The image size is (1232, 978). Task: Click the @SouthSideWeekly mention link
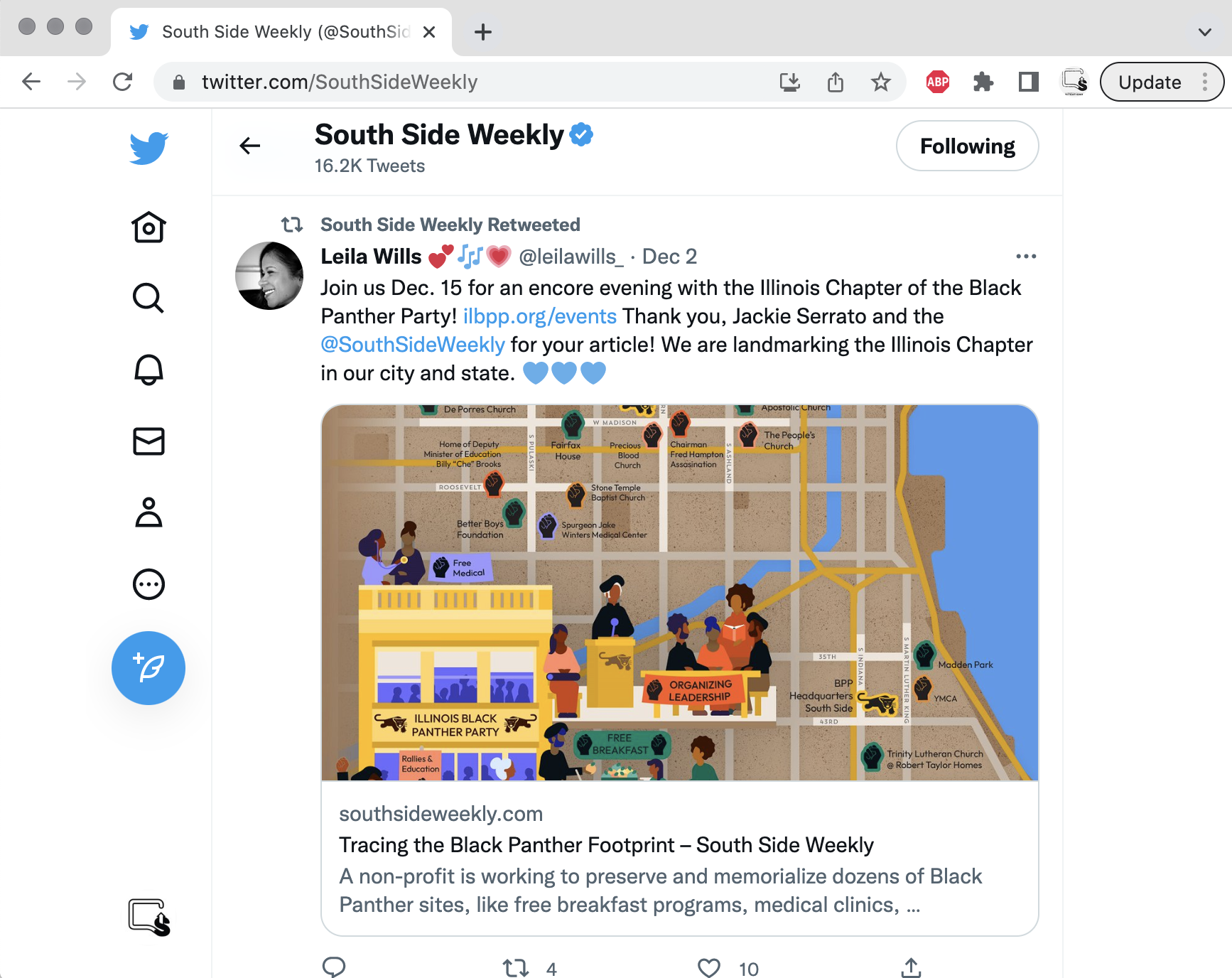413,345
